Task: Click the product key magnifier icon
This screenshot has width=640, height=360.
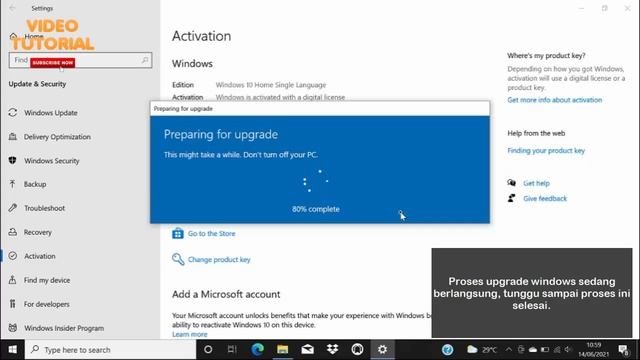Action: (x=178, y=259)
